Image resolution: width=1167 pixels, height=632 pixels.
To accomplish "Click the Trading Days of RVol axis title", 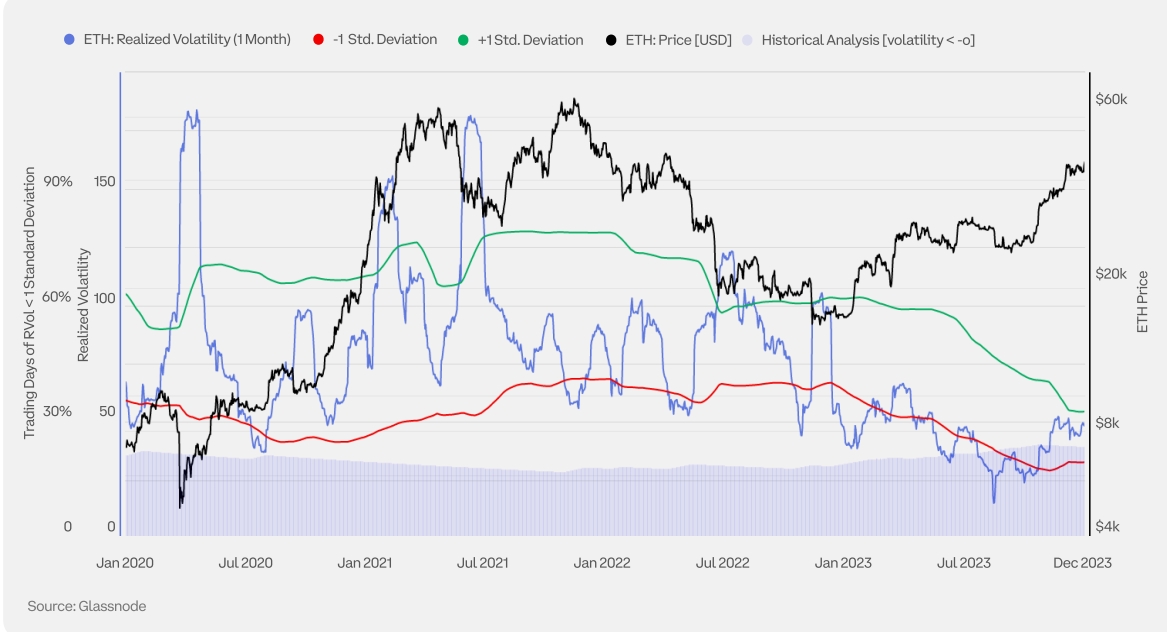I will click(29, 303).
